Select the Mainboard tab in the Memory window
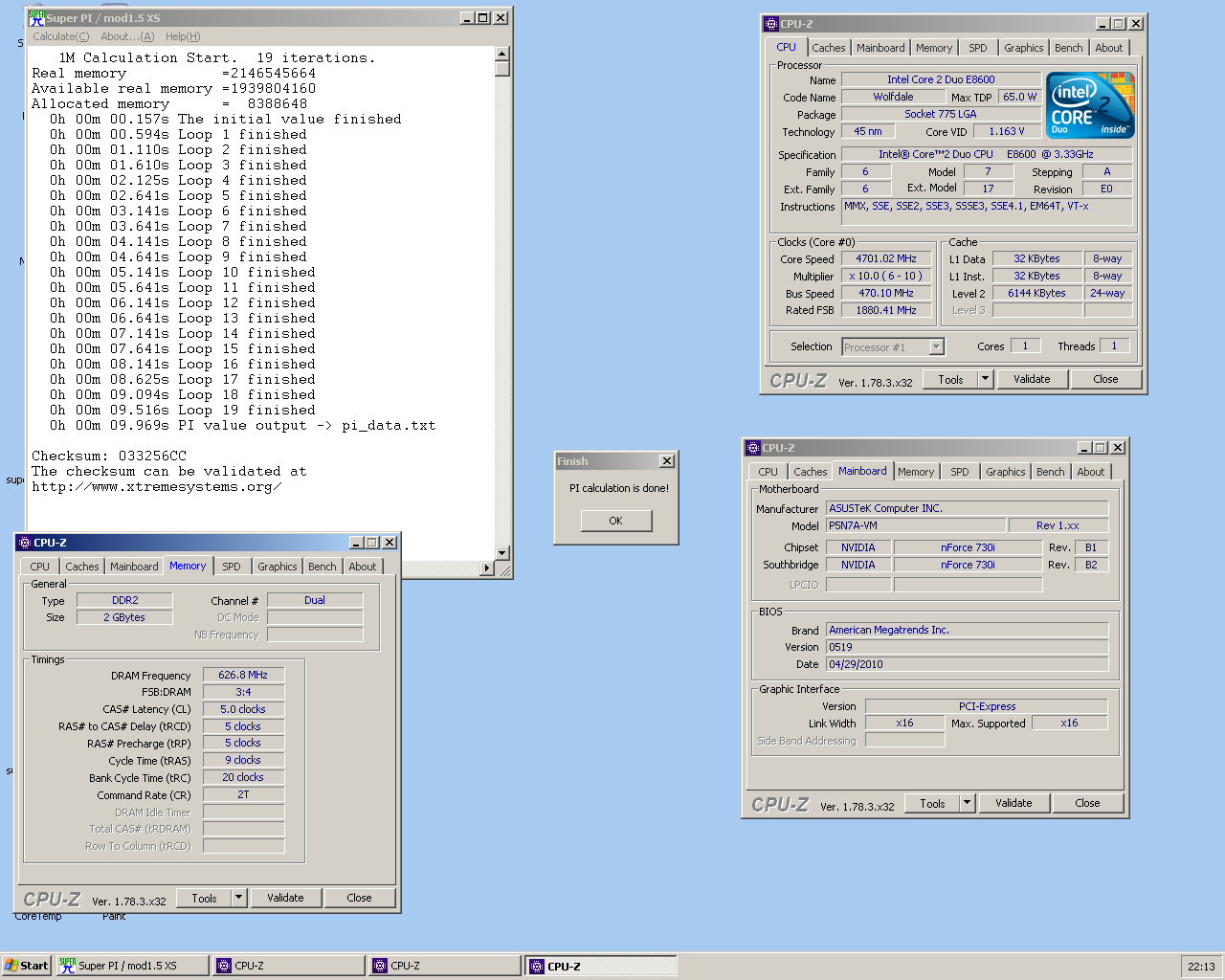Screen dimensions: 1225x980 pos(134,567)
